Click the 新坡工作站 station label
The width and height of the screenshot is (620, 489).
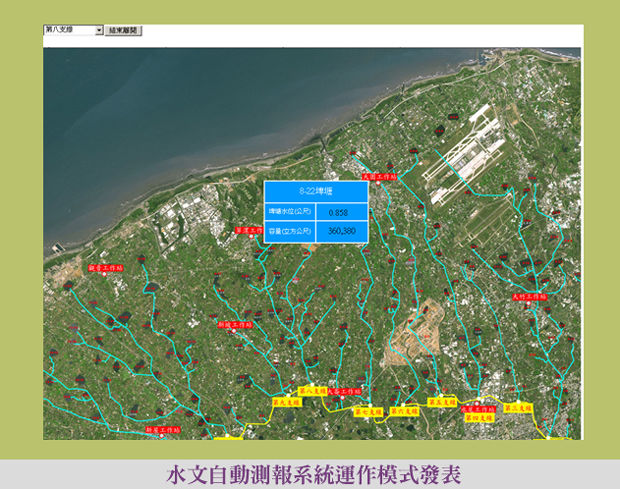tap(234, 324)
